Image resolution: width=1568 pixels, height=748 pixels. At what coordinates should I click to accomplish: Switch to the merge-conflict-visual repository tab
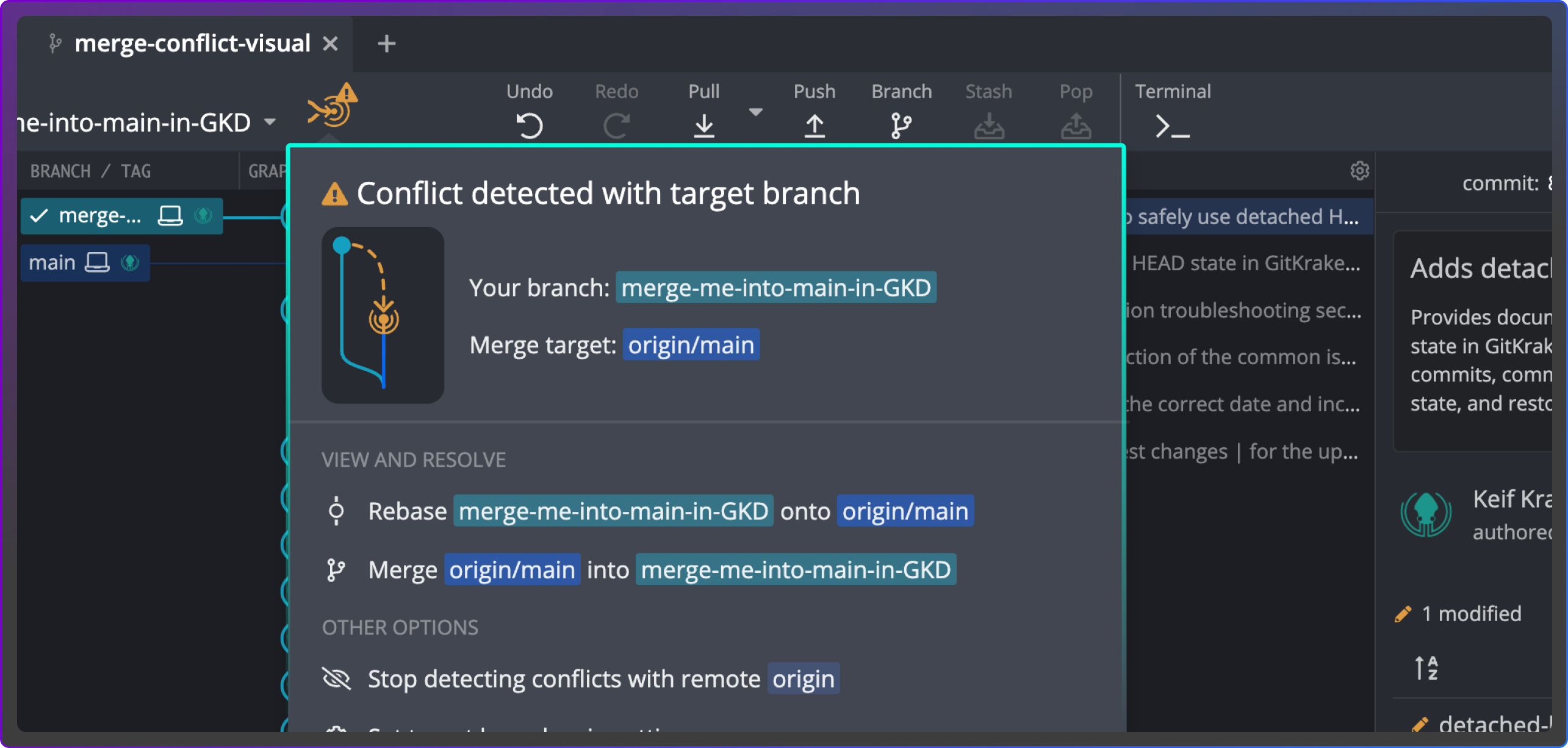click(x=192, y=43)
